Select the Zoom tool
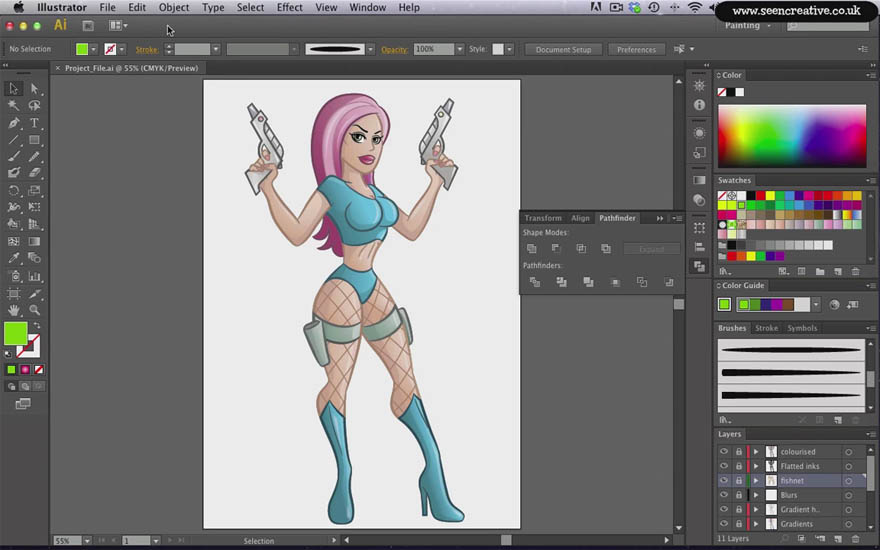 click(x=34, y=310)
